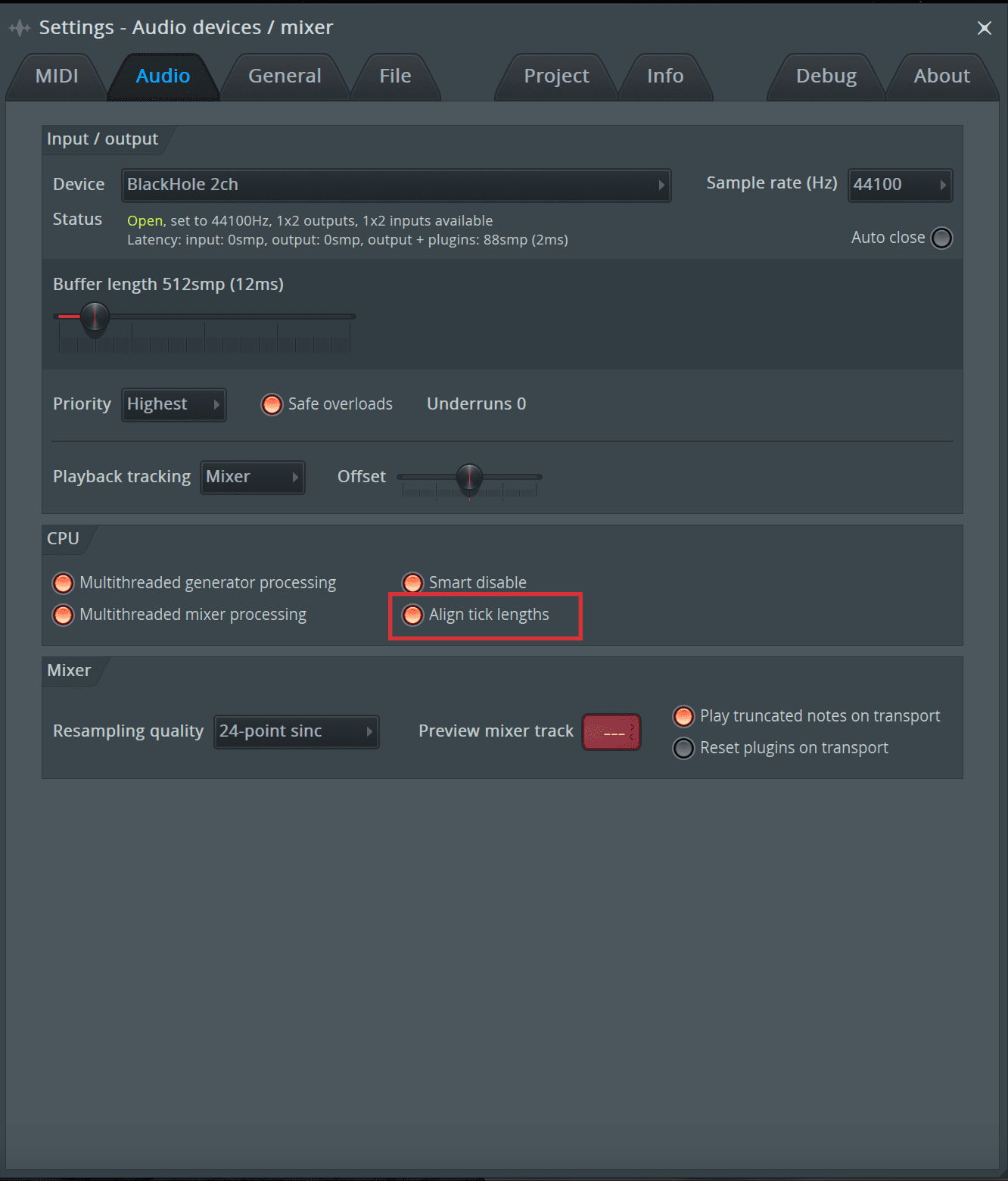The height and width of the screenshot is (1181, 1008).
Task: Enable the Auto close option
Action: [x=942, y=238]
